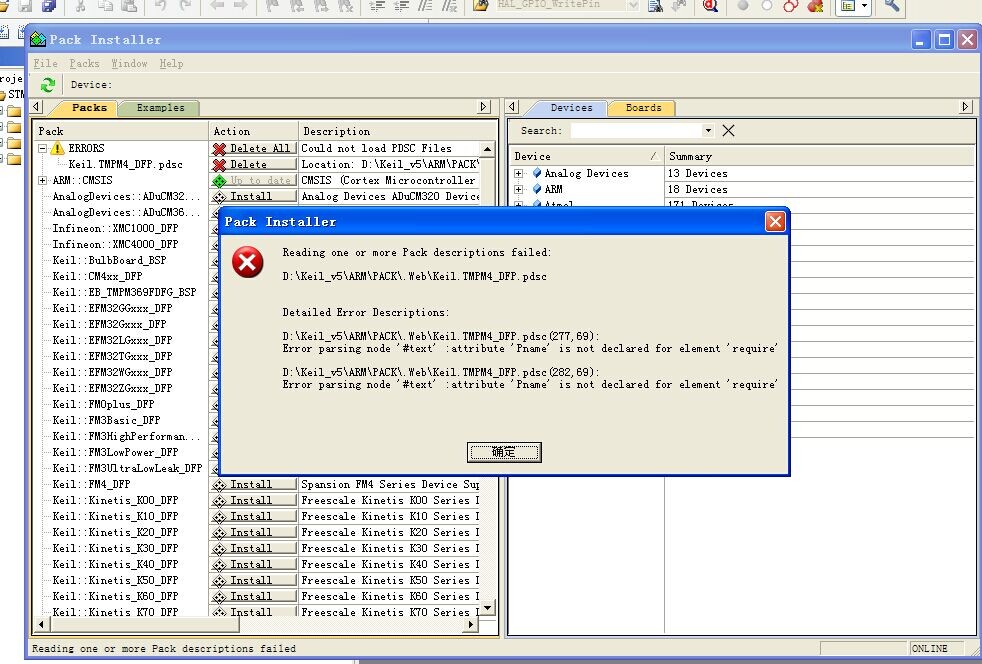The height and width of the screenshot is (664, 982).
Task: Click the Navigate Forwards arrow in uVision toolbar
Action: point(240,6)
